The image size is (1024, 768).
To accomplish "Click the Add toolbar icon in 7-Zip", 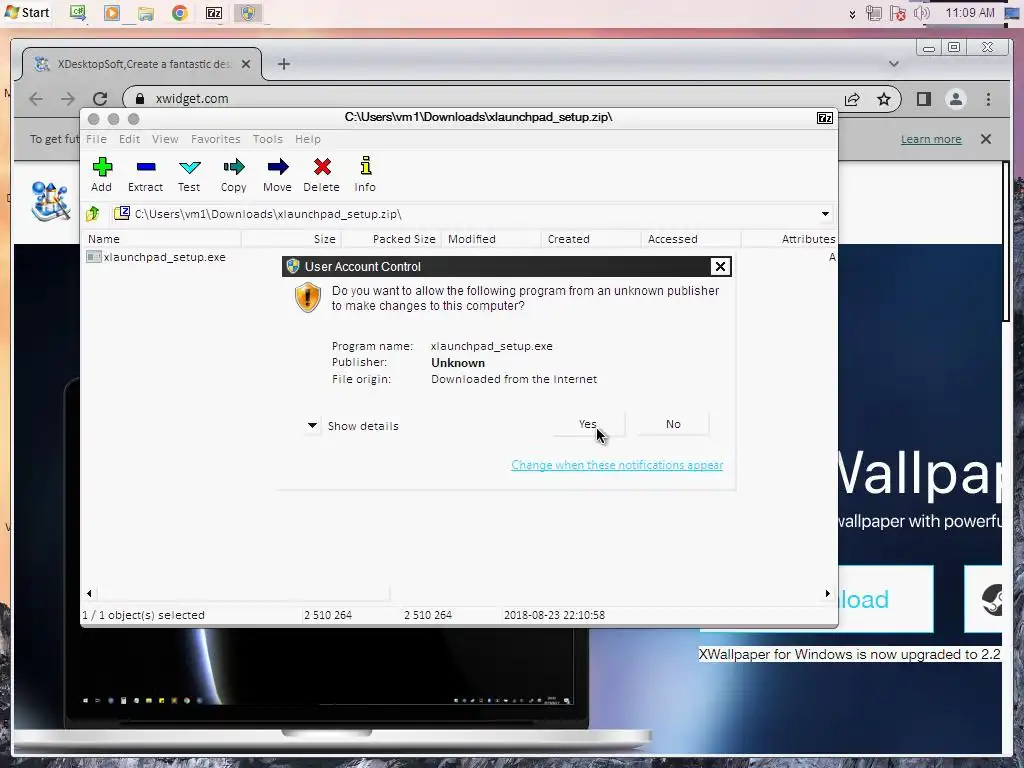I will coord(102,174).
